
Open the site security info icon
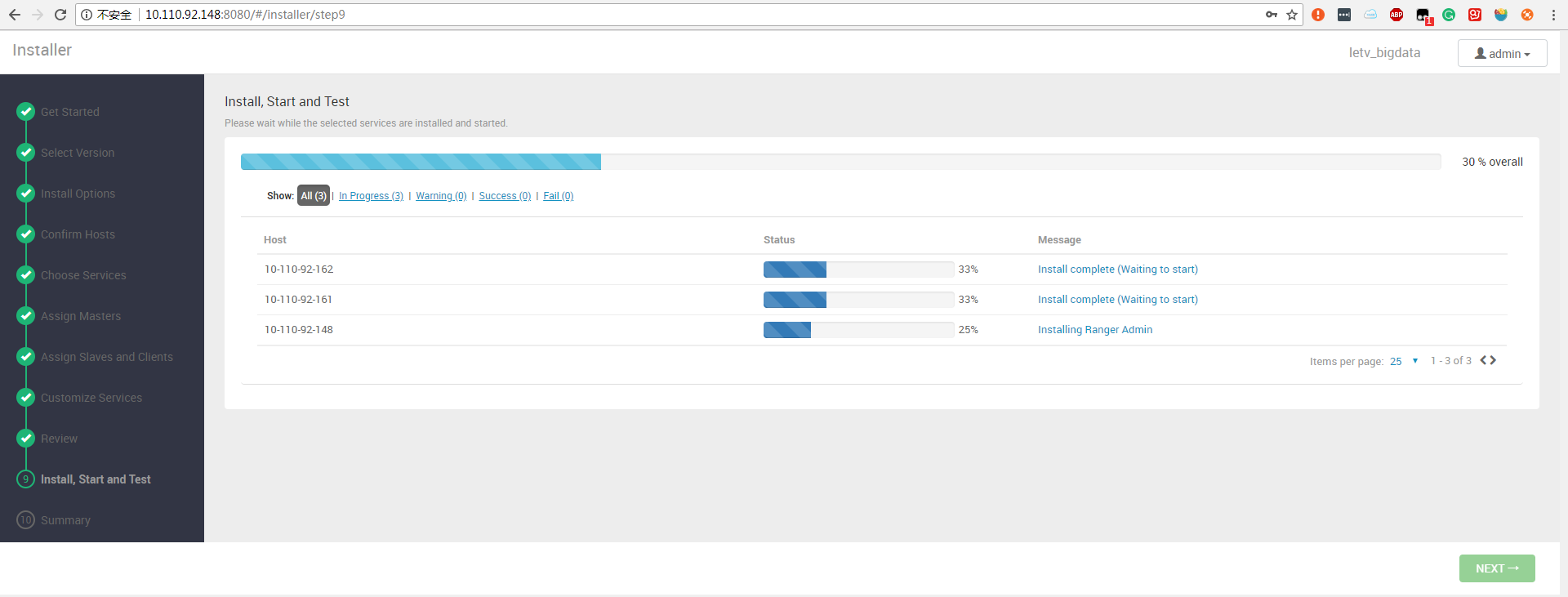87,15
